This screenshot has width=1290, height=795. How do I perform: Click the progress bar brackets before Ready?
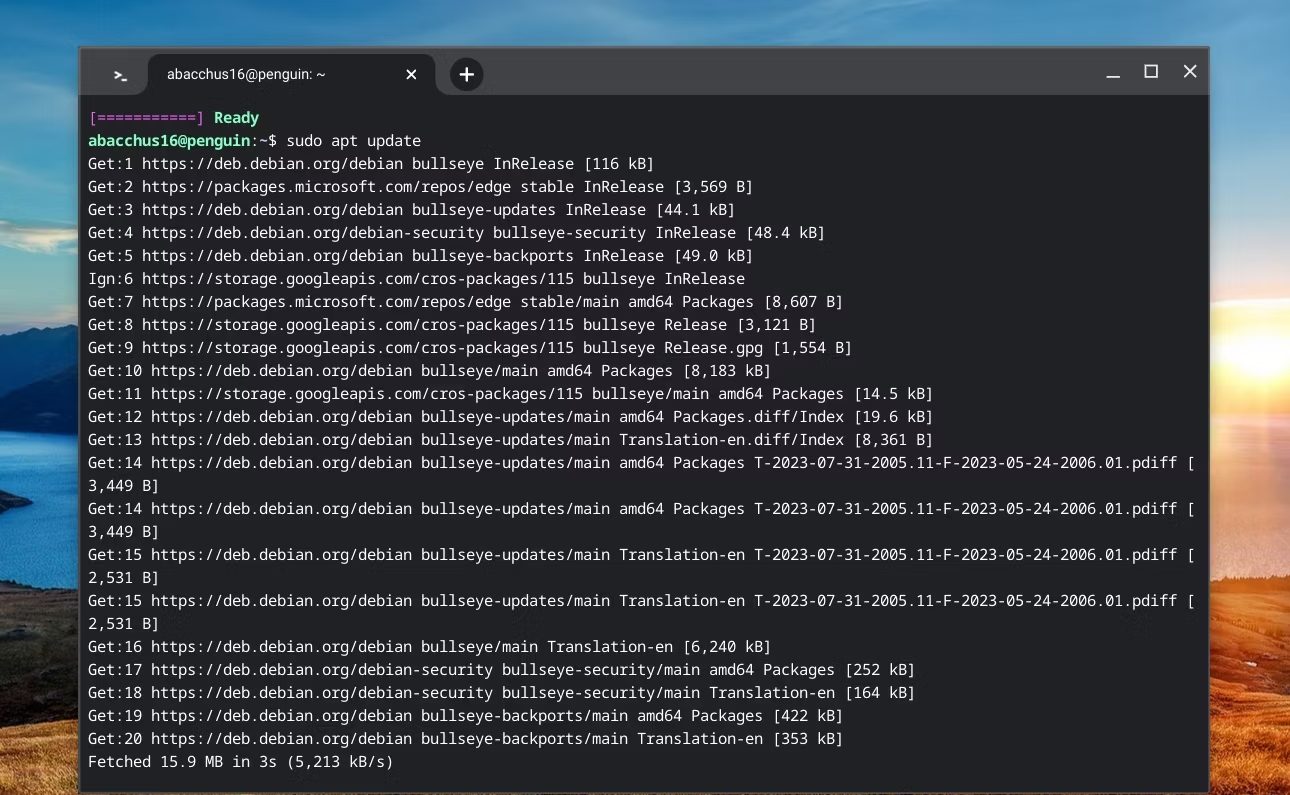tap(146, 118)
